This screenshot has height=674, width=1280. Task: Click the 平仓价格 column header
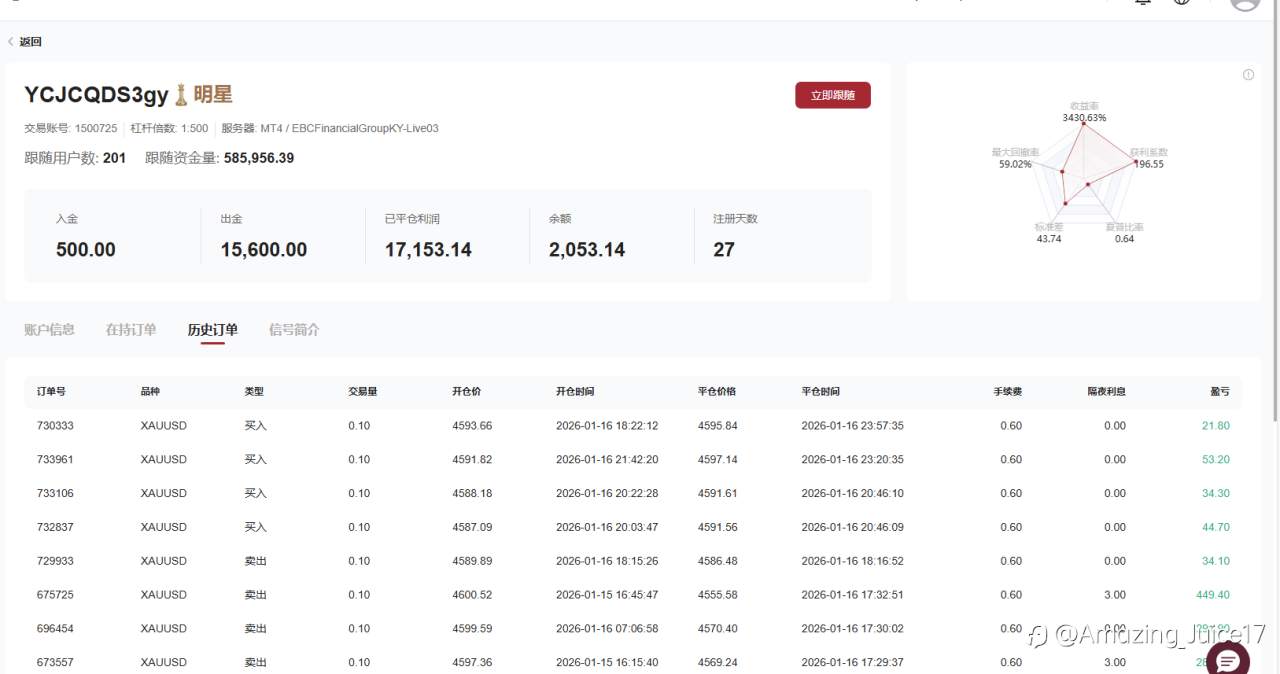pos(717,391)
